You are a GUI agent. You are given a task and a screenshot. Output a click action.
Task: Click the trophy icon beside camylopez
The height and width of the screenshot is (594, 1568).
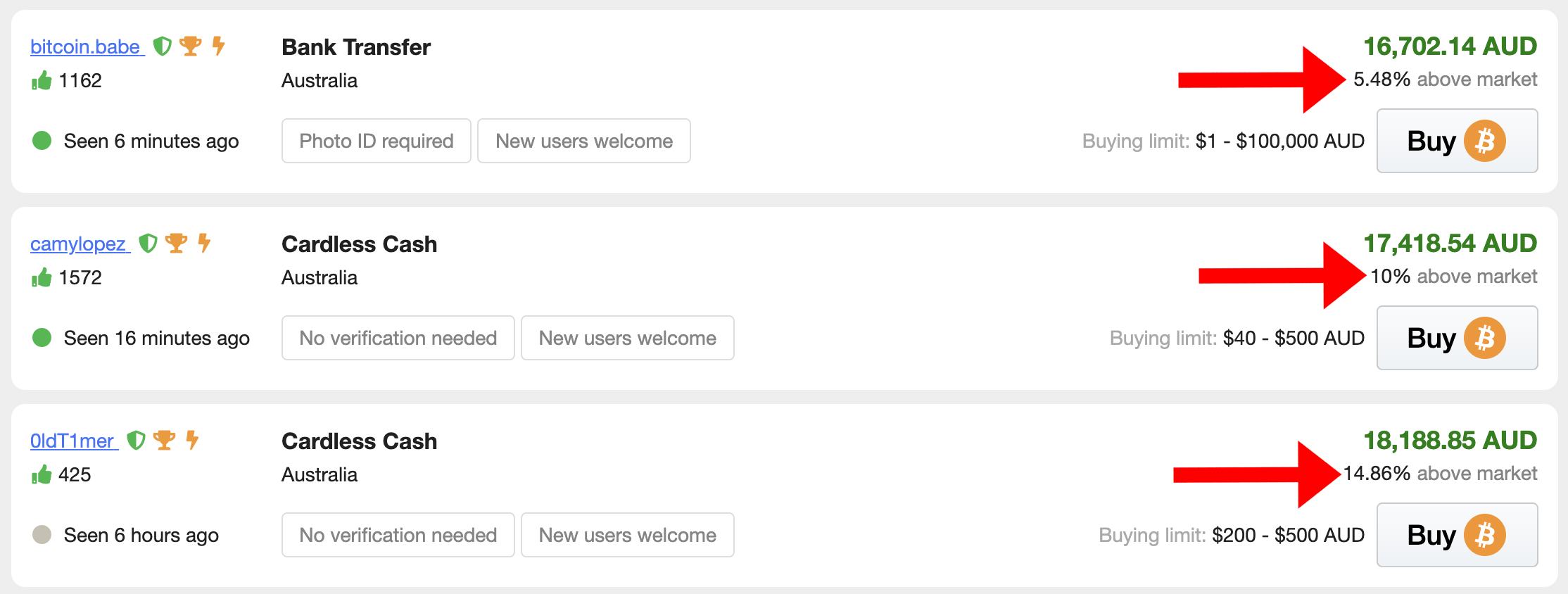(176, 244)
